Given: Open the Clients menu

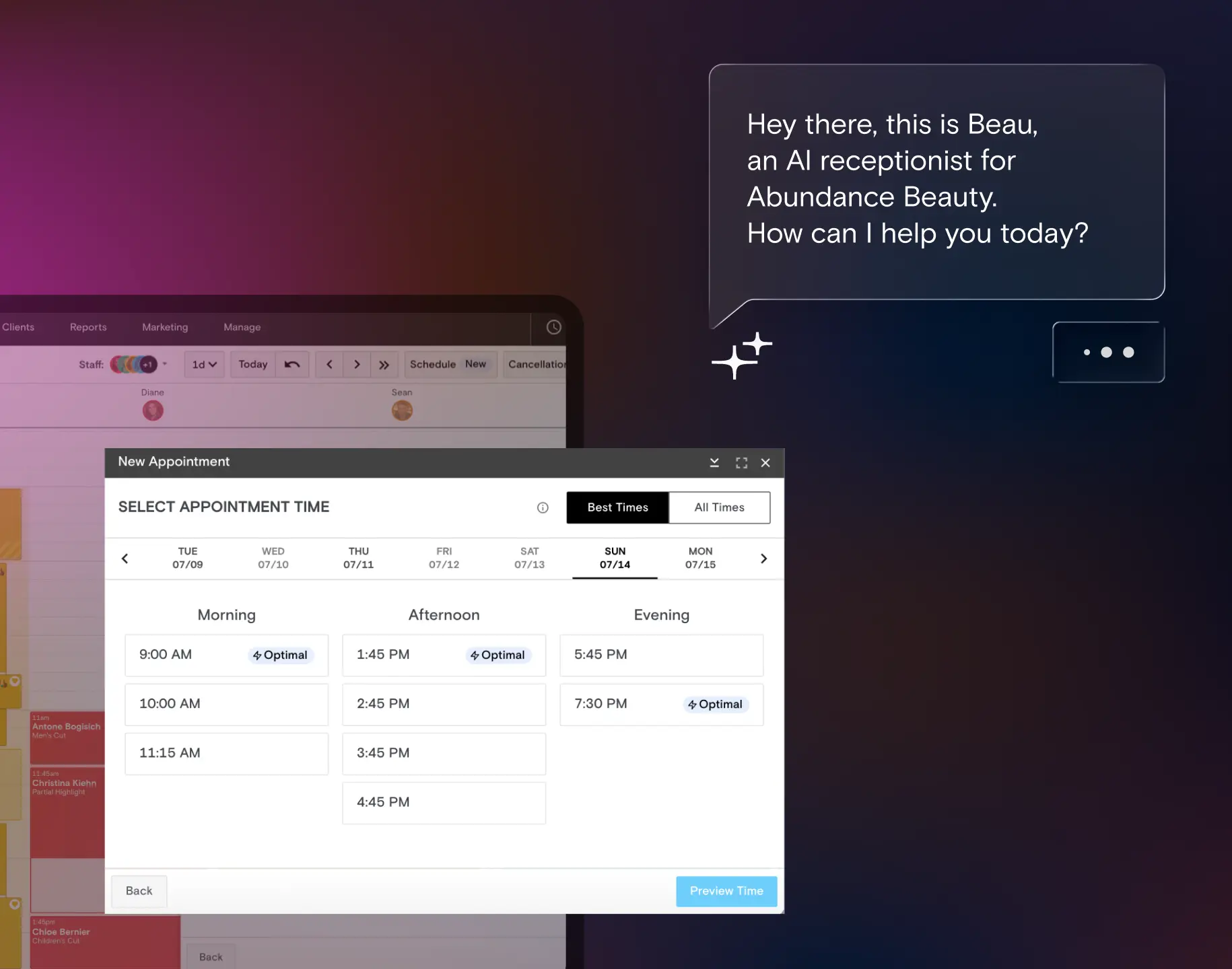Looking at the screenshot, I should click(18, 327).
